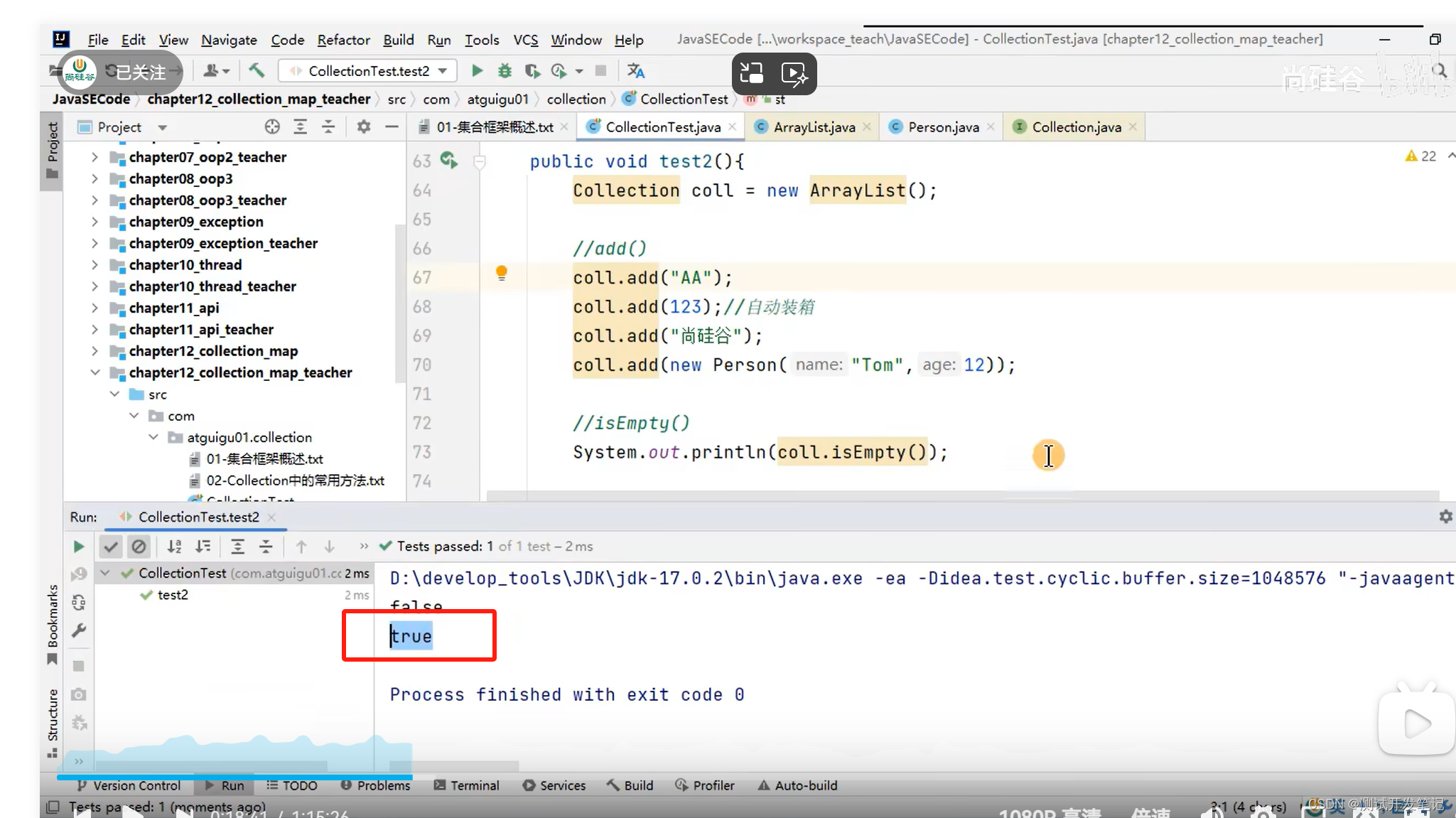
Task: Collapse CollectionTest node in test tree
Action: [105, 573]
